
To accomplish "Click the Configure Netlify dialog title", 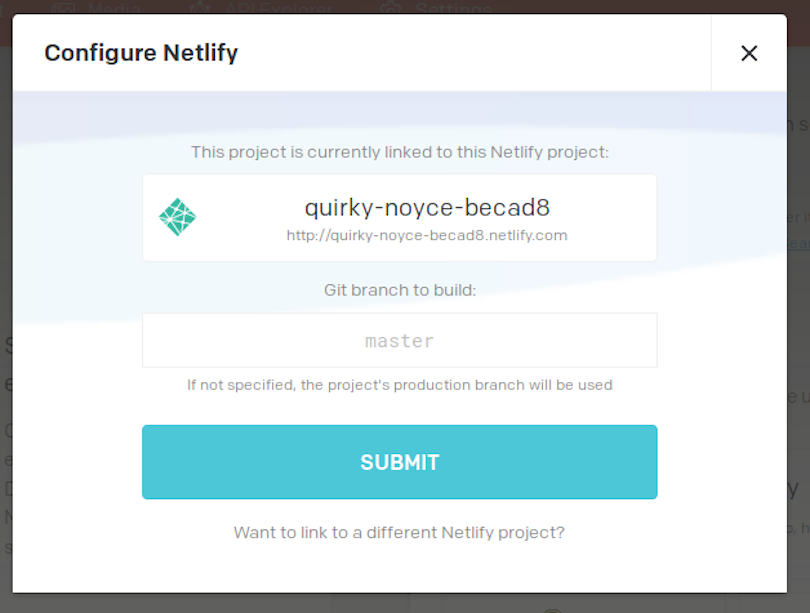I will 141,53.
